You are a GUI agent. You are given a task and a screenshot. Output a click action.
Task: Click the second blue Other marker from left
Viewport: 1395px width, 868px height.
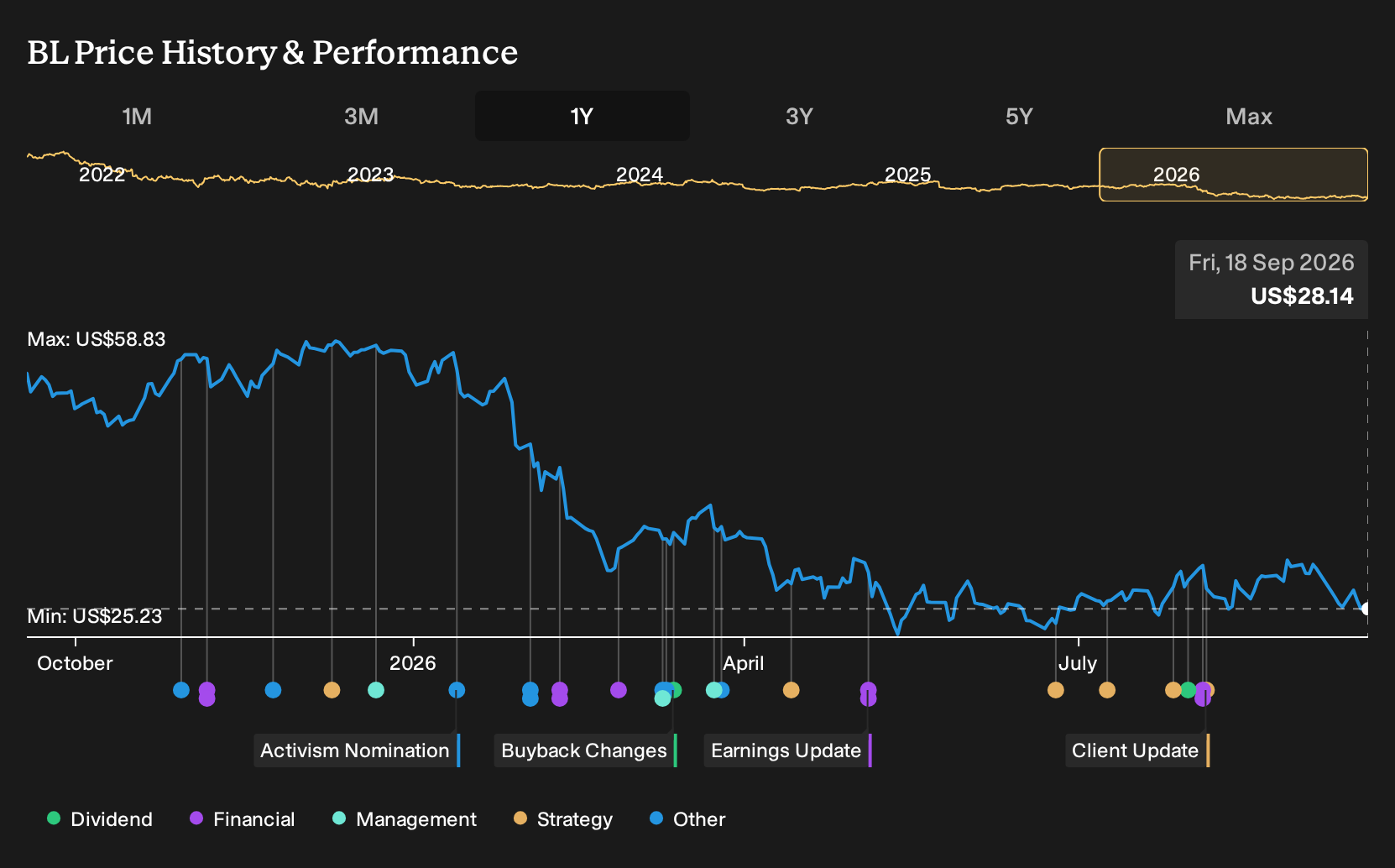click(273, 690)
